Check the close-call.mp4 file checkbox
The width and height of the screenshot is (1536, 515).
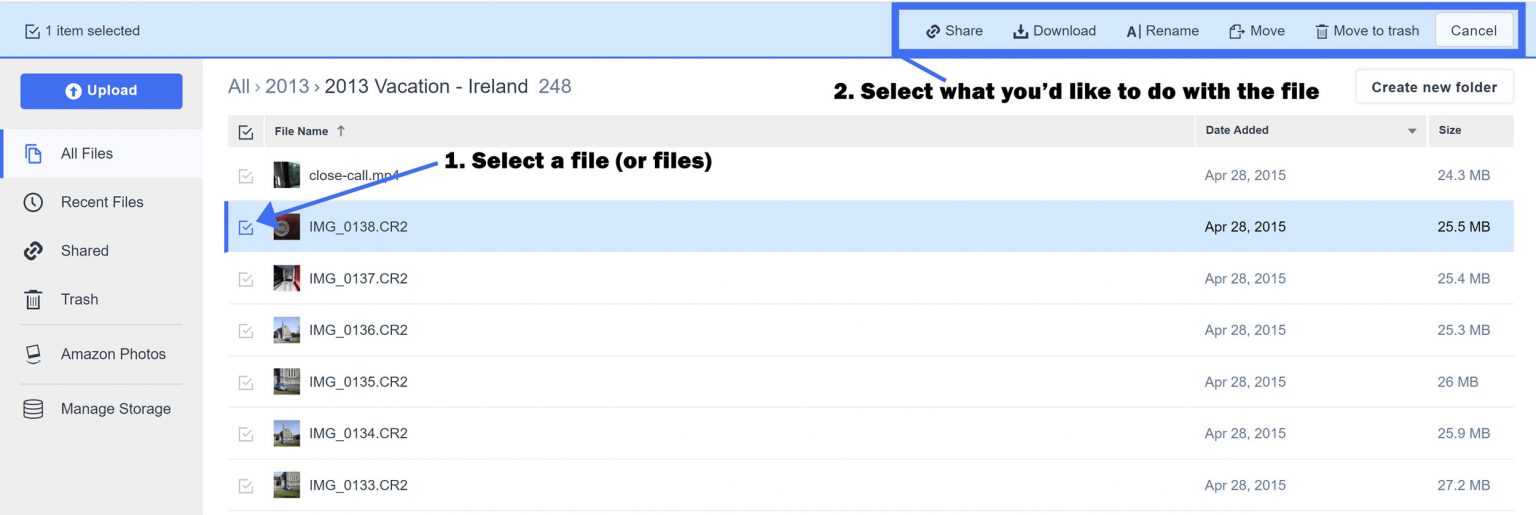coord(246,176)
